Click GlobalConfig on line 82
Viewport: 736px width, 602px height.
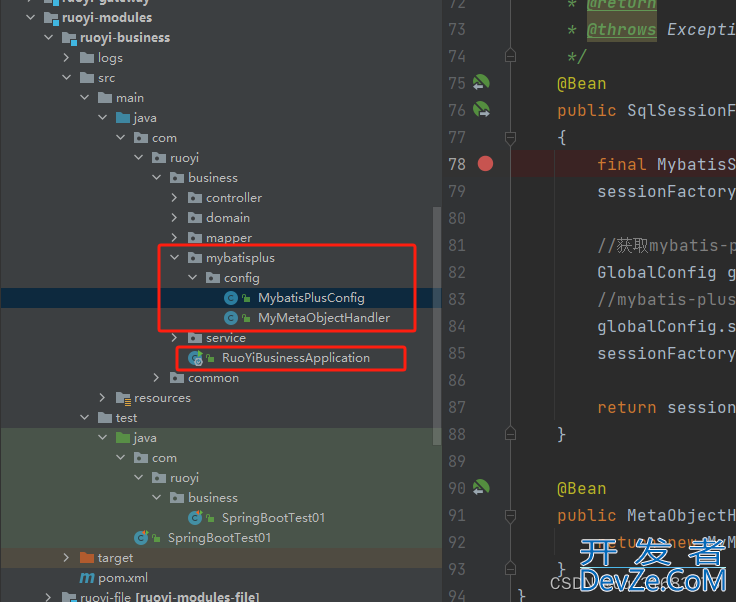pyautogui.click(x=657, y=272)
